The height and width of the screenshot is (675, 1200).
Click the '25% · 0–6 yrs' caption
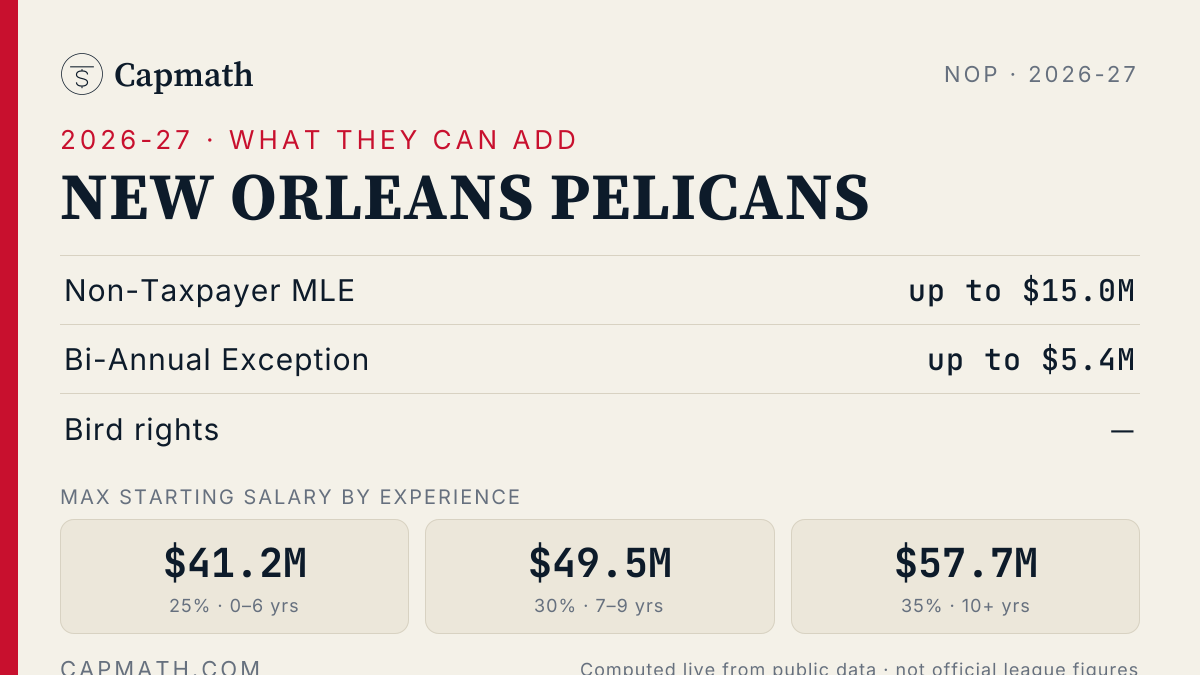click(234, 606)
